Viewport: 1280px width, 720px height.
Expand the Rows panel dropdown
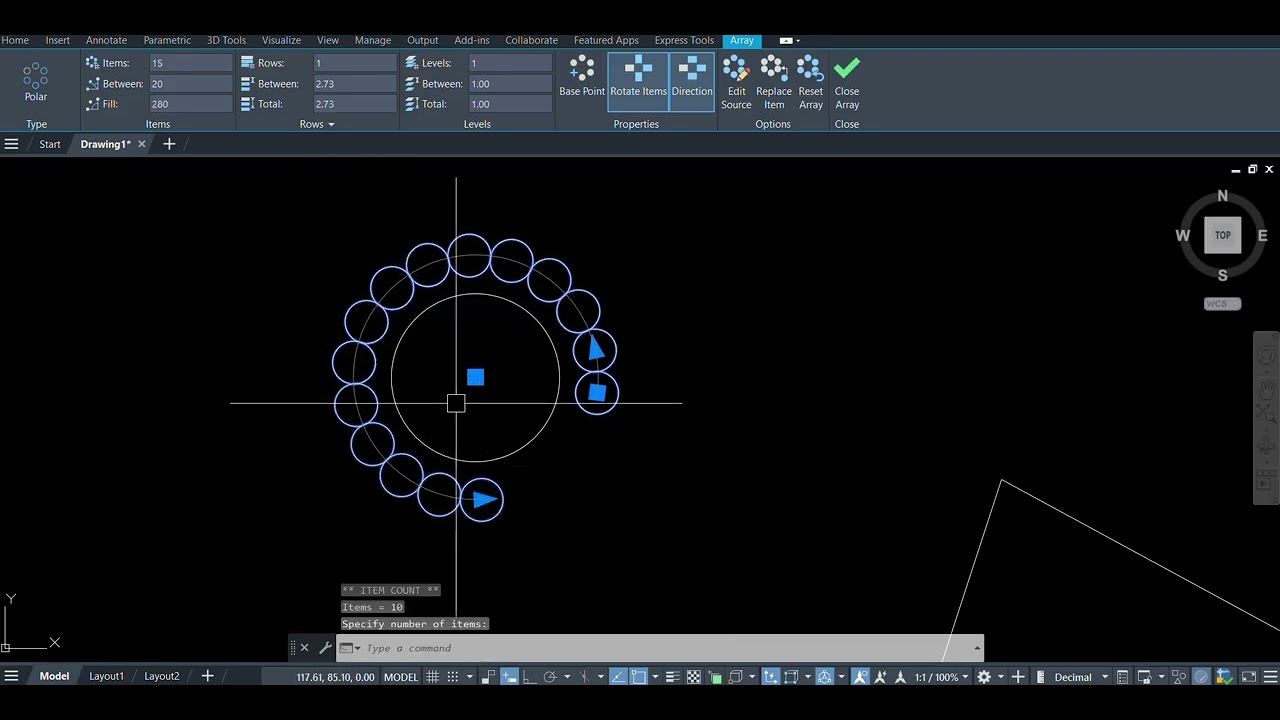click(x=331, y=125)
